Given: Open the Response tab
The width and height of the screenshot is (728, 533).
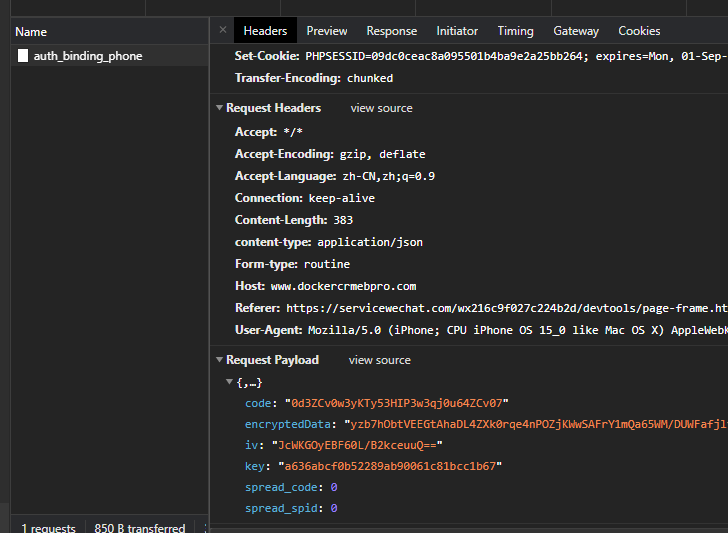Looking at the screenshot, I should tap(392, 31).
